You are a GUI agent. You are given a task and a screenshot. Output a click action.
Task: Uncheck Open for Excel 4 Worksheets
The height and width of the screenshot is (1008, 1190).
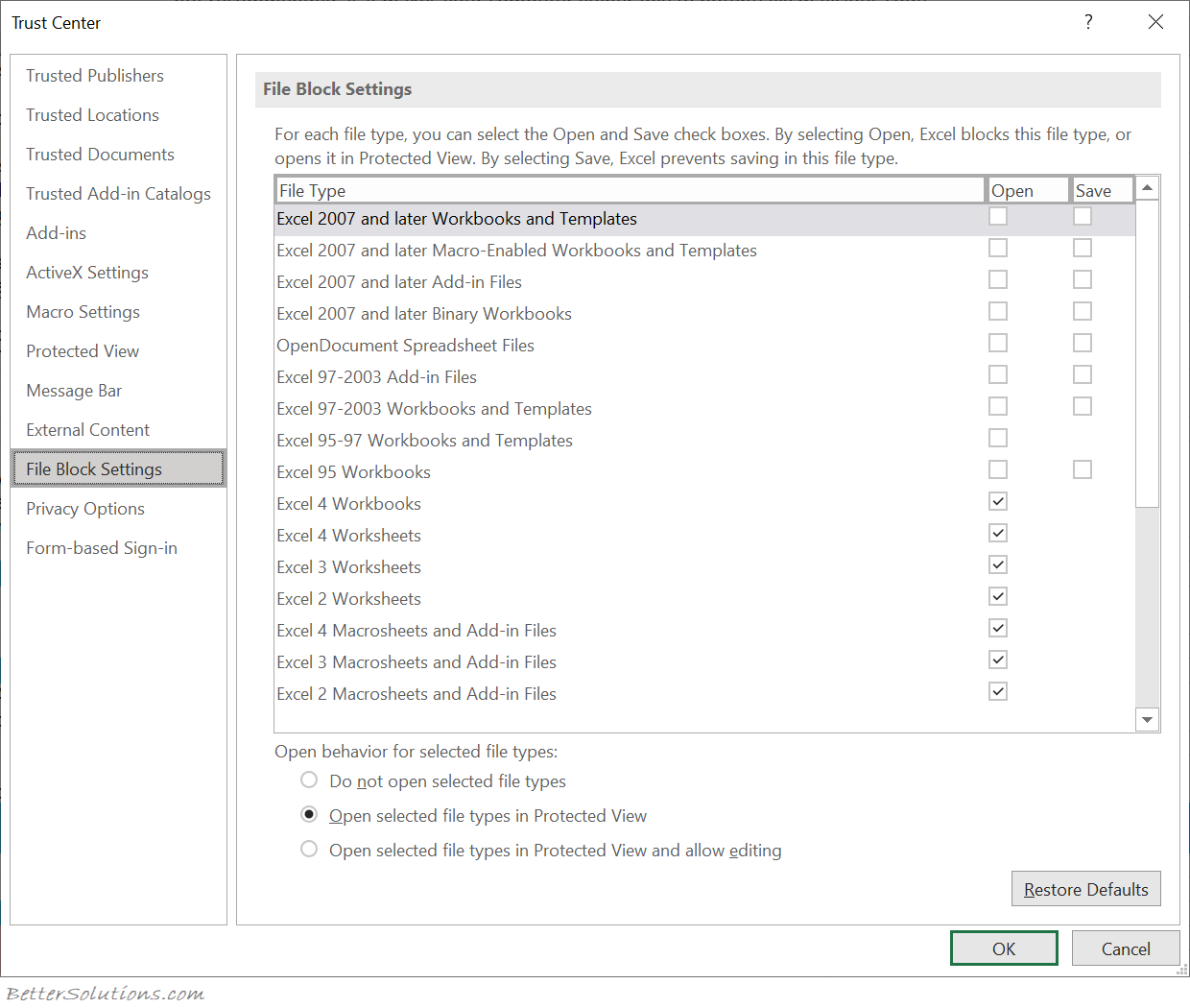(998, 533)
